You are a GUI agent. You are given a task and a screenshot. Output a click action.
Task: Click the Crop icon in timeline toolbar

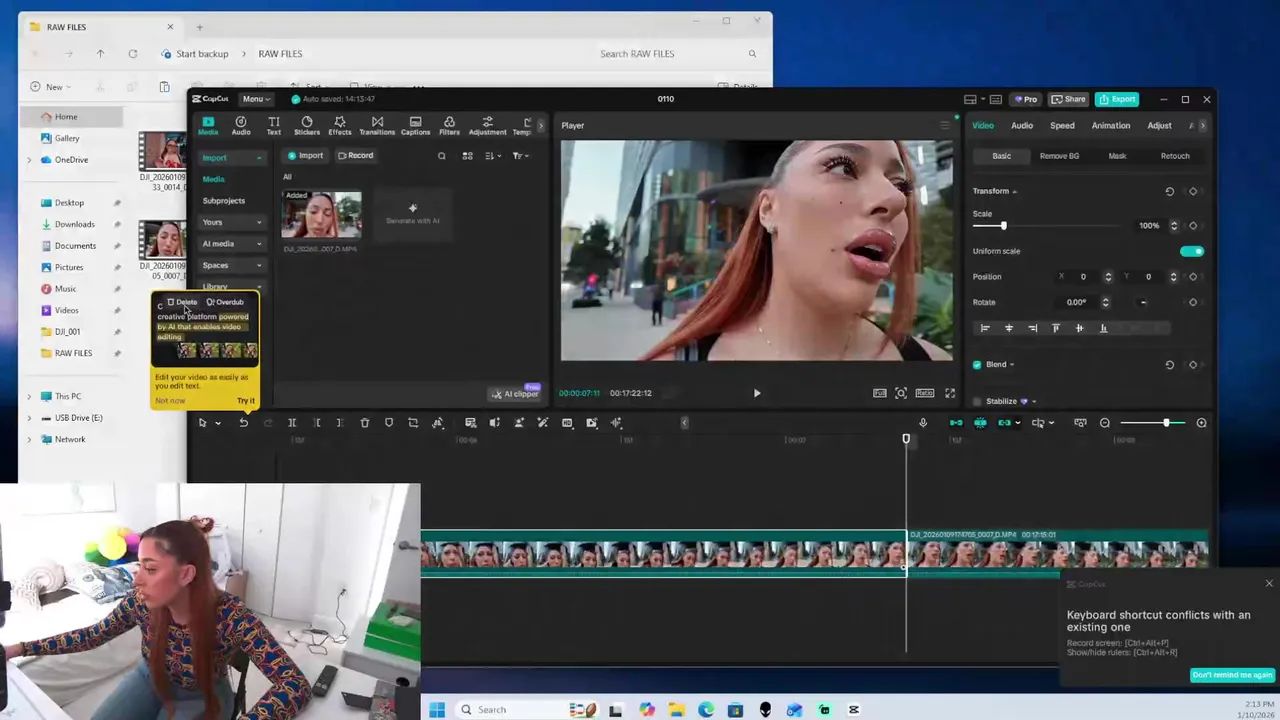click(413, 423)
